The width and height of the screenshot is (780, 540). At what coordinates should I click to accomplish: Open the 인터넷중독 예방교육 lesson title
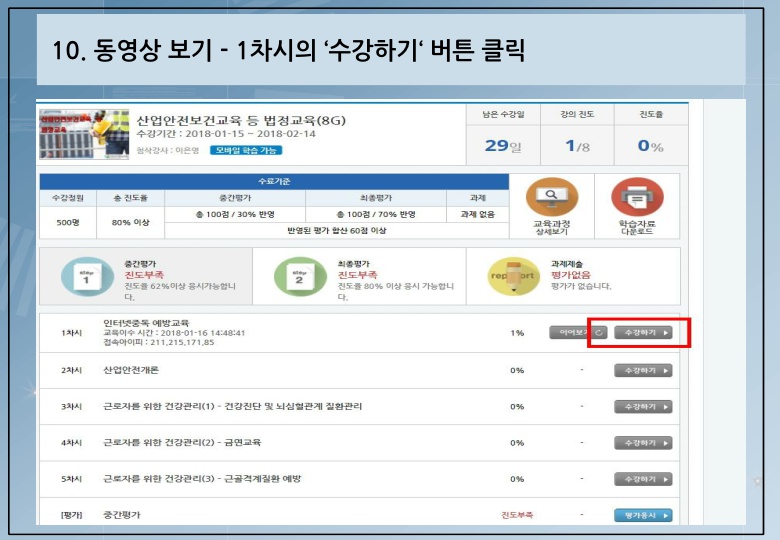(x=146, y=323)
